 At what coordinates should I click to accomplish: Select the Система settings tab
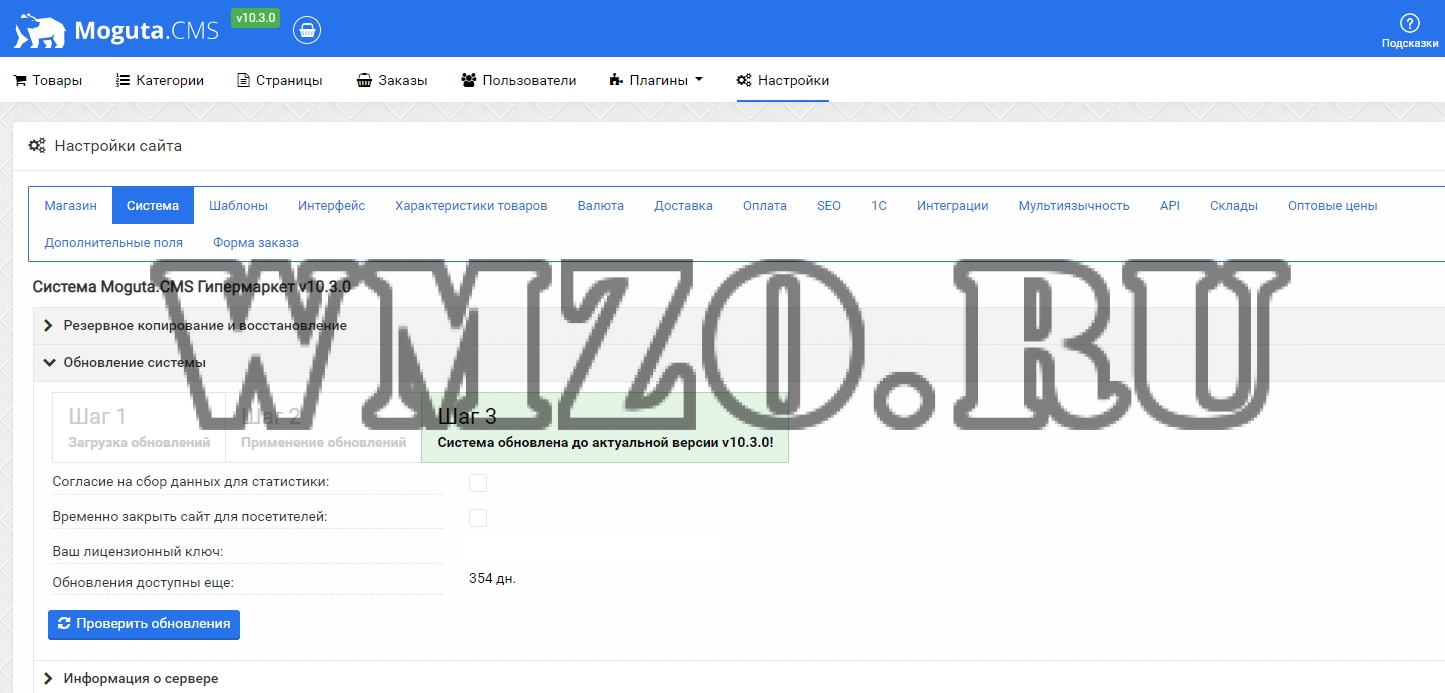click(153, 205)
